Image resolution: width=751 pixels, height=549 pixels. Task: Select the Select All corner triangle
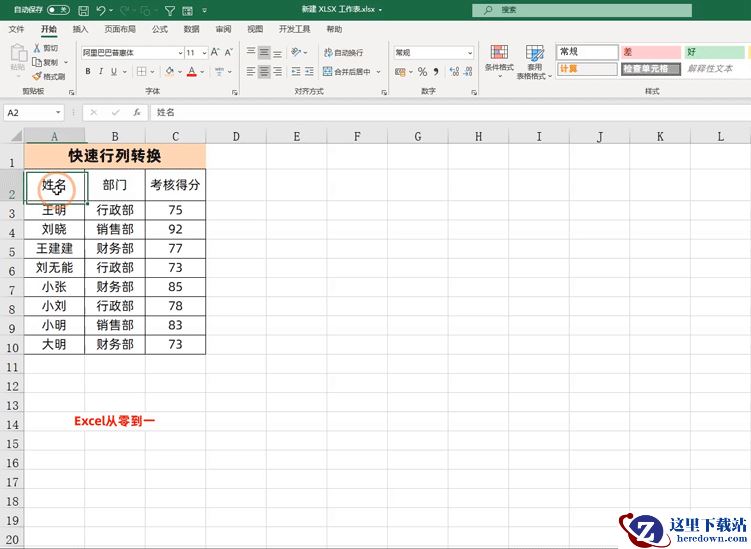point(16,136)
